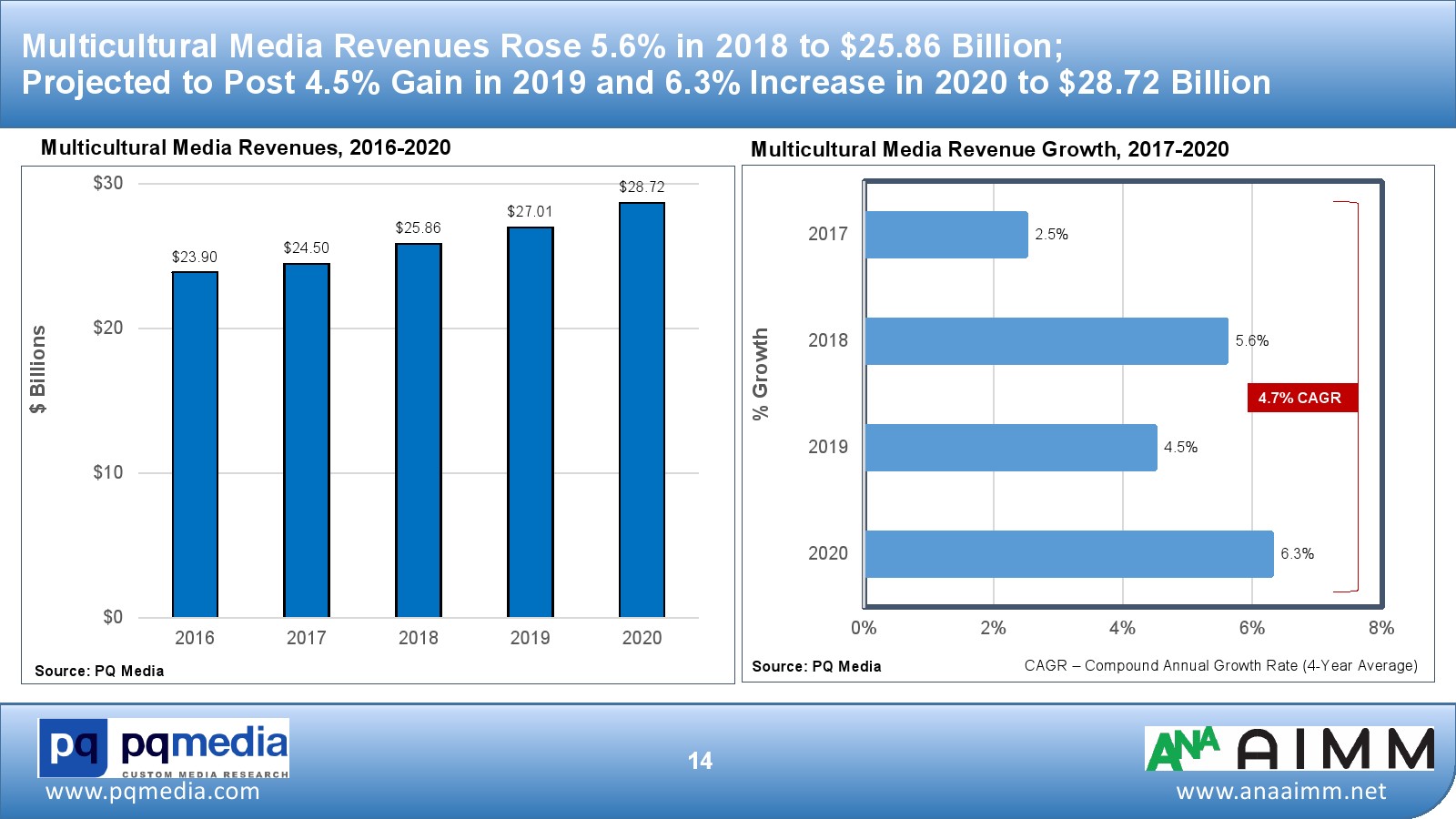The width and height of the screenshot is (1456, 819).
Task: Click the % Growth axis label
Action: [761, 374]
